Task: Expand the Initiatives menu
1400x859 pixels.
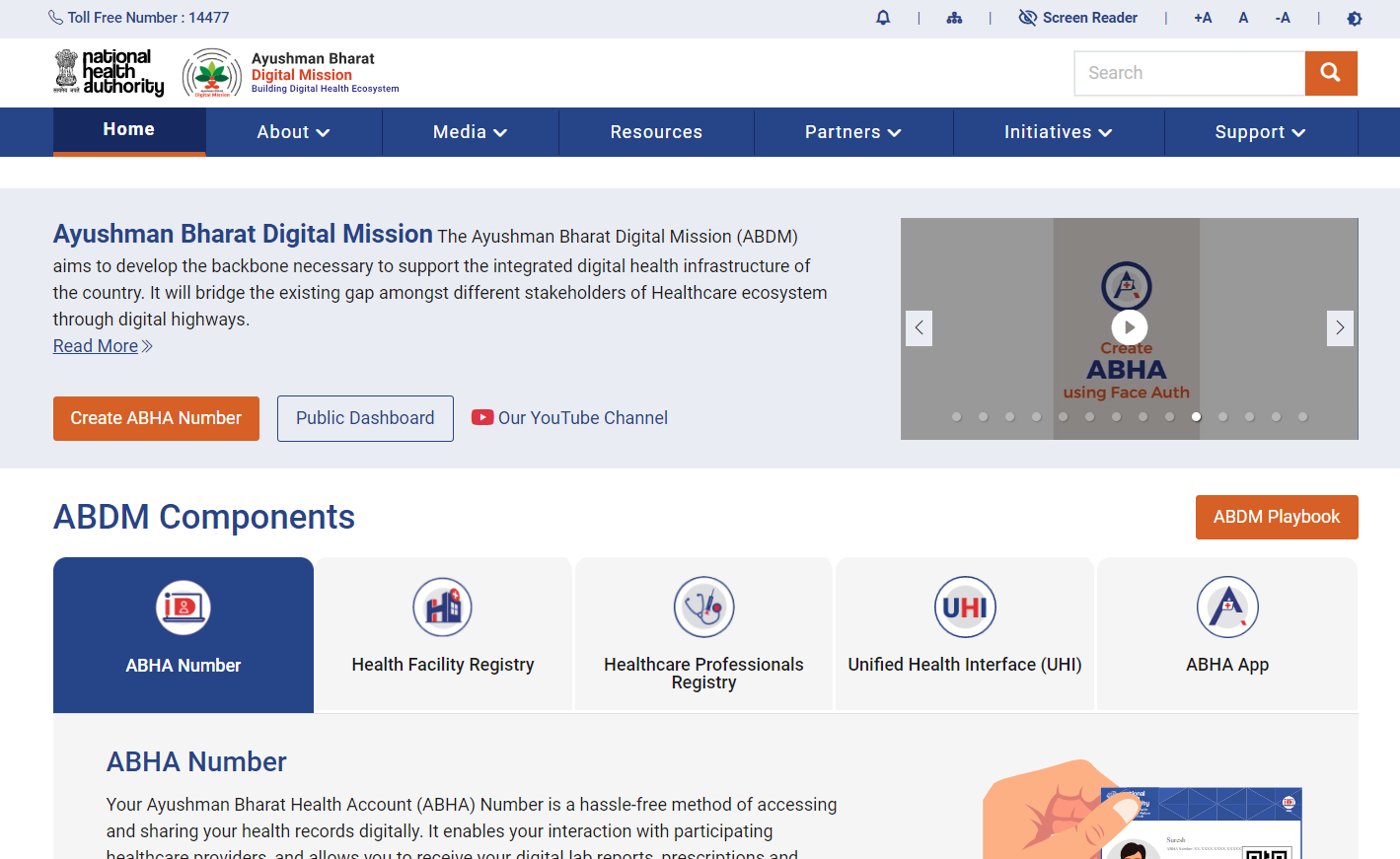Action: click(x=1057, y=131)
